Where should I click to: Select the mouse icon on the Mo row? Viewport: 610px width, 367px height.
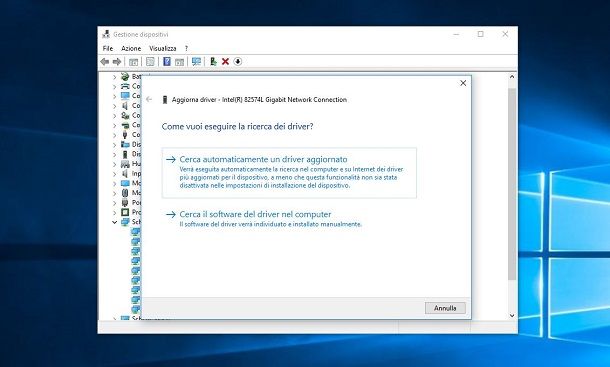[125, 193]
